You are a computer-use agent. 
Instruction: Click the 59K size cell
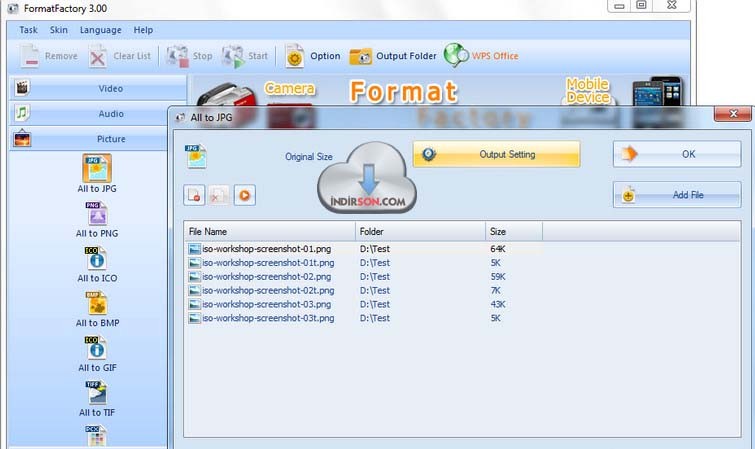[x=498, y=277]
